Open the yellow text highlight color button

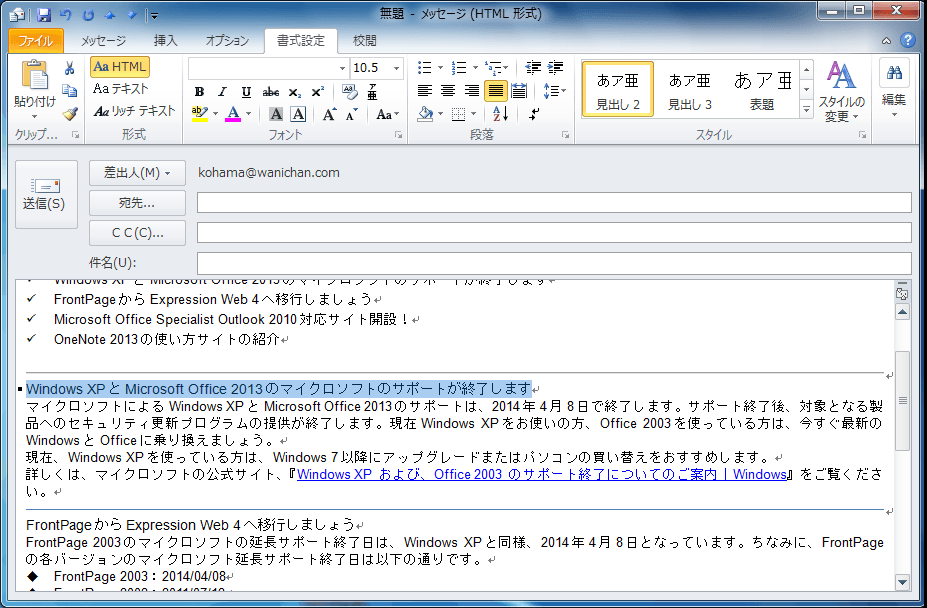(200, 114)
